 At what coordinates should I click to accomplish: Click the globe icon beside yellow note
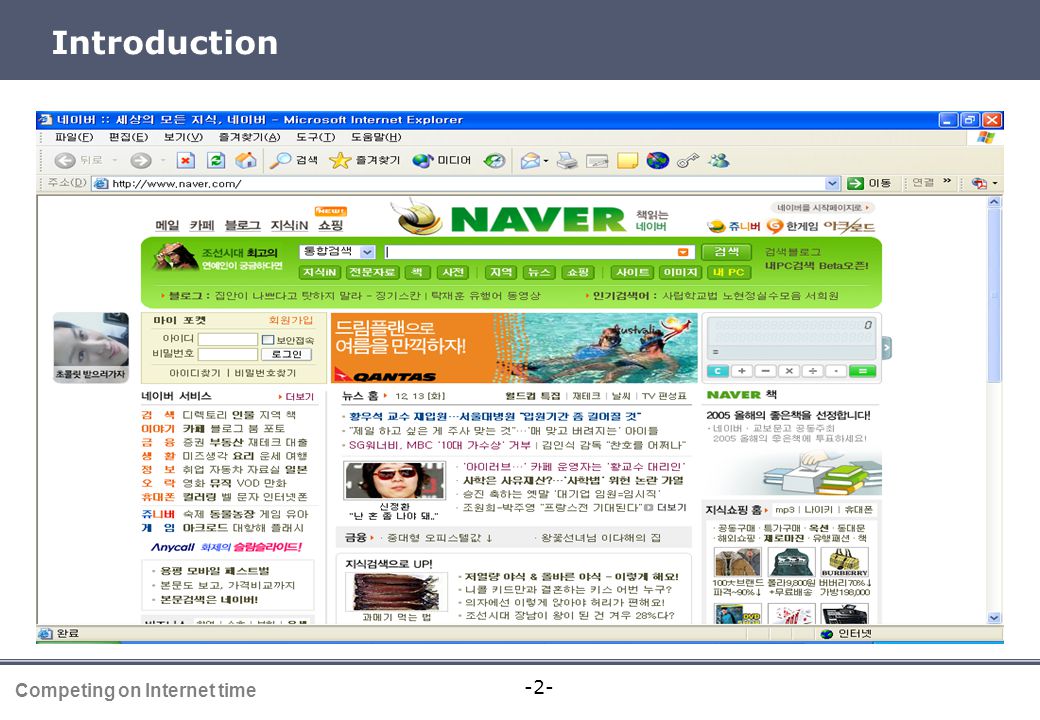(x=657, y=160)
